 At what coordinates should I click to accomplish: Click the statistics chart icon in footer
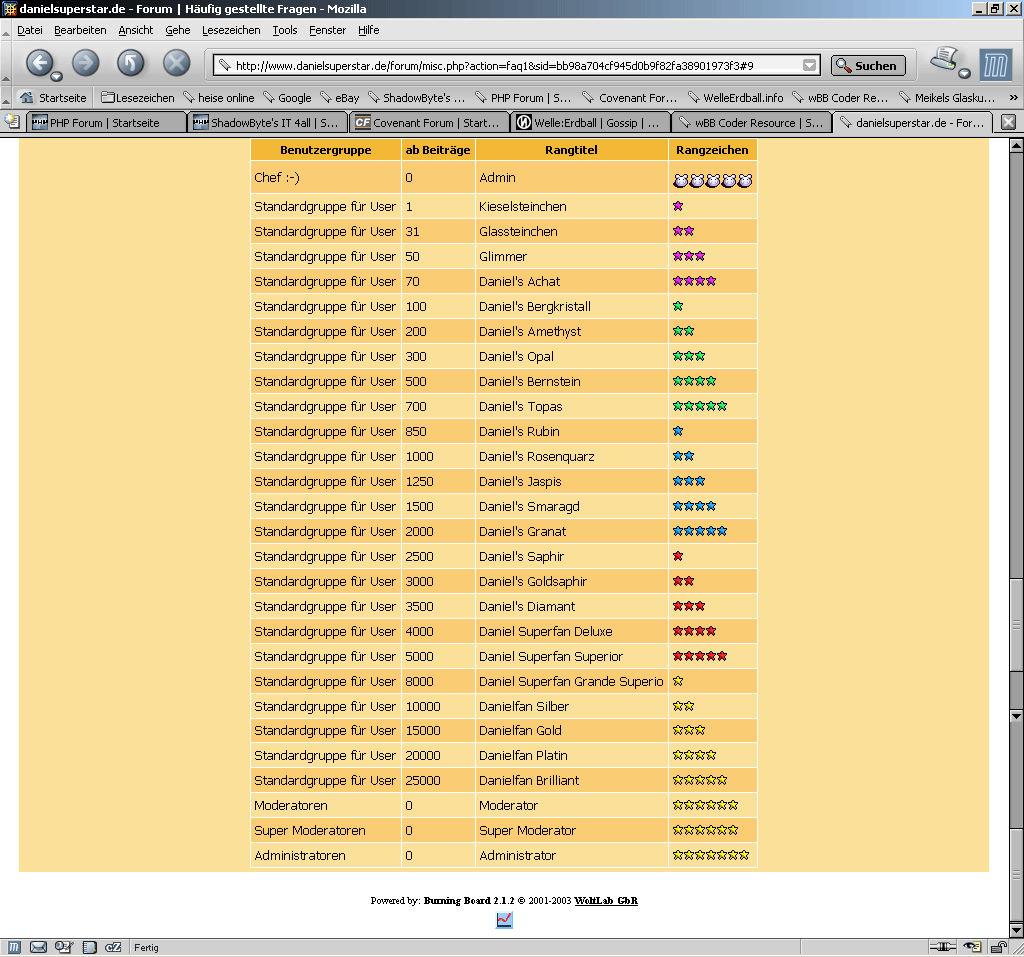[504, 920]
